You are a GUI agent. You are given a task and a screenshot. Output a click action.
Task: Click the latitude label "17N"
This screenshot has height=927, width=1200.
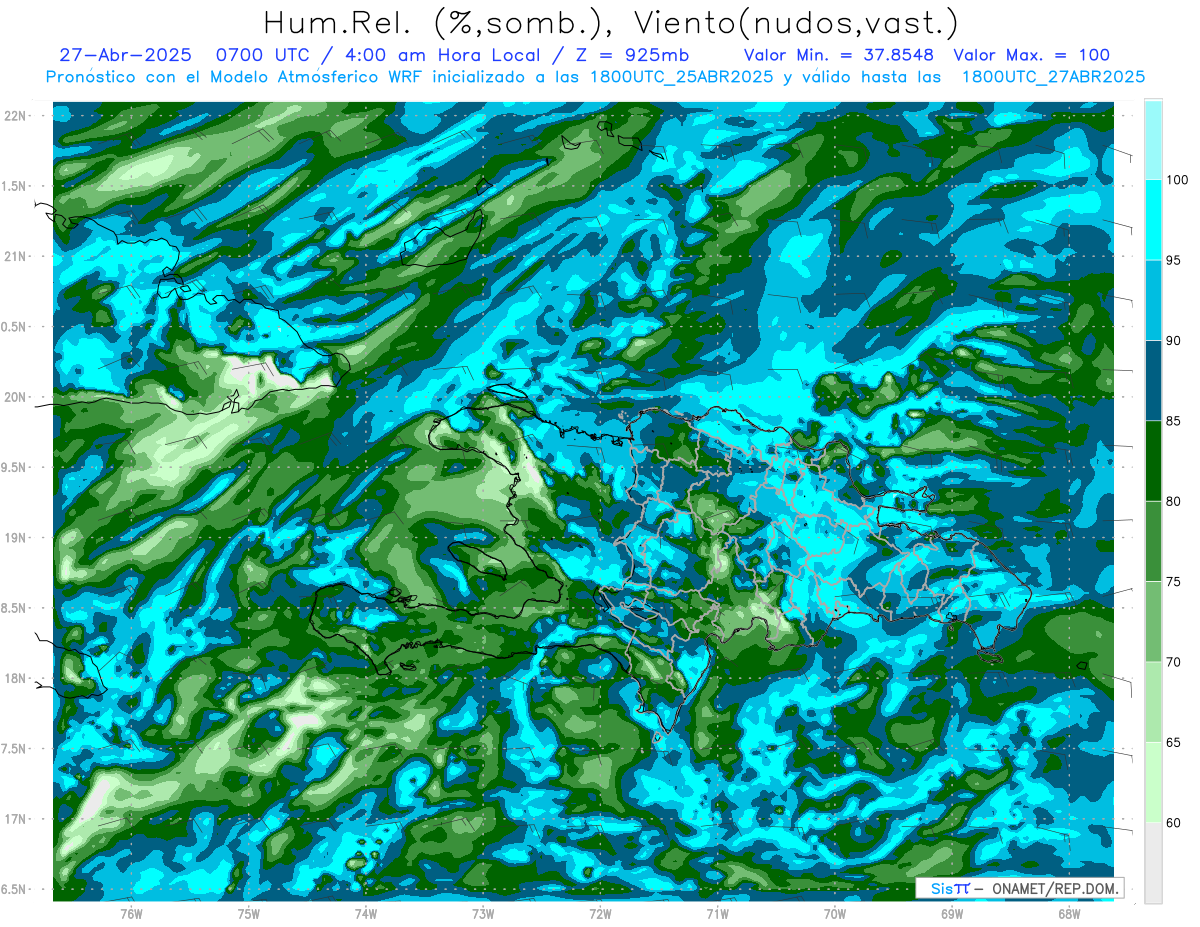[15, 819]
